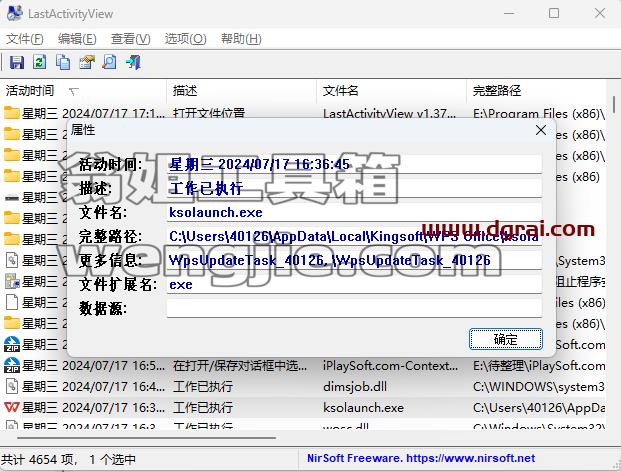Maximize the LastActivityView window

coord(554,13)
